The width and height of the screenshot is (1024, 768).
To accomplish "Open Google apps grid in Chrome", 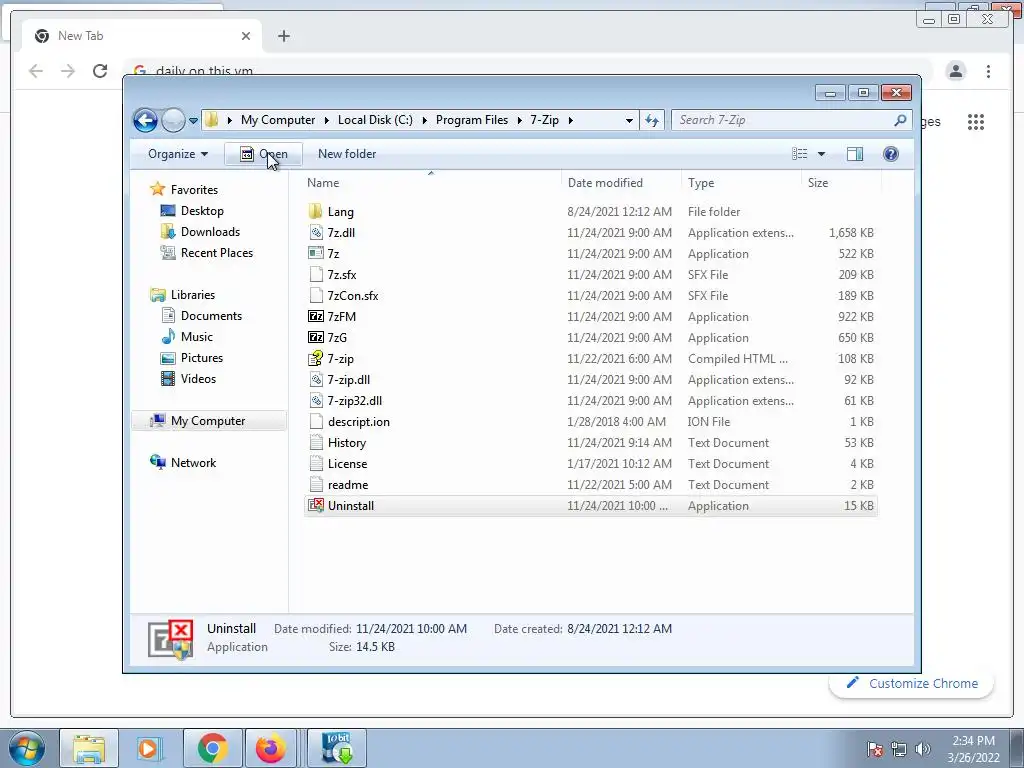I will (x=976, y=121).
